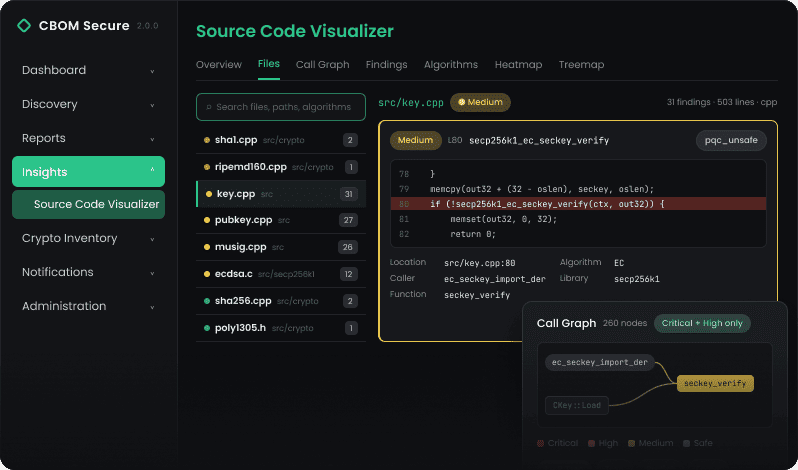Click the secp256k1 library value
Viewport: 798px width, 470px height.
point(637,279)
